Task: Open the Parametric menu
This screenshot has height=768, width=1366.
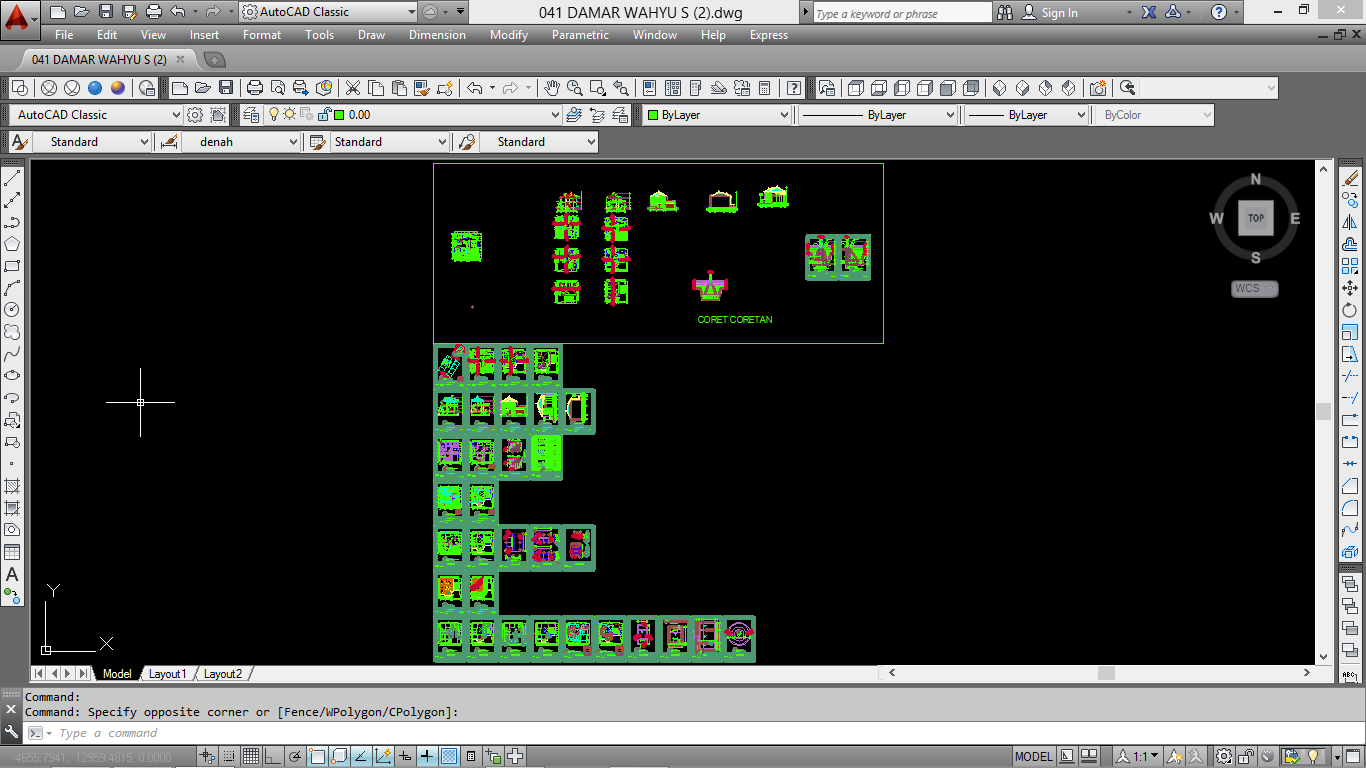Action: click(580, 35)
